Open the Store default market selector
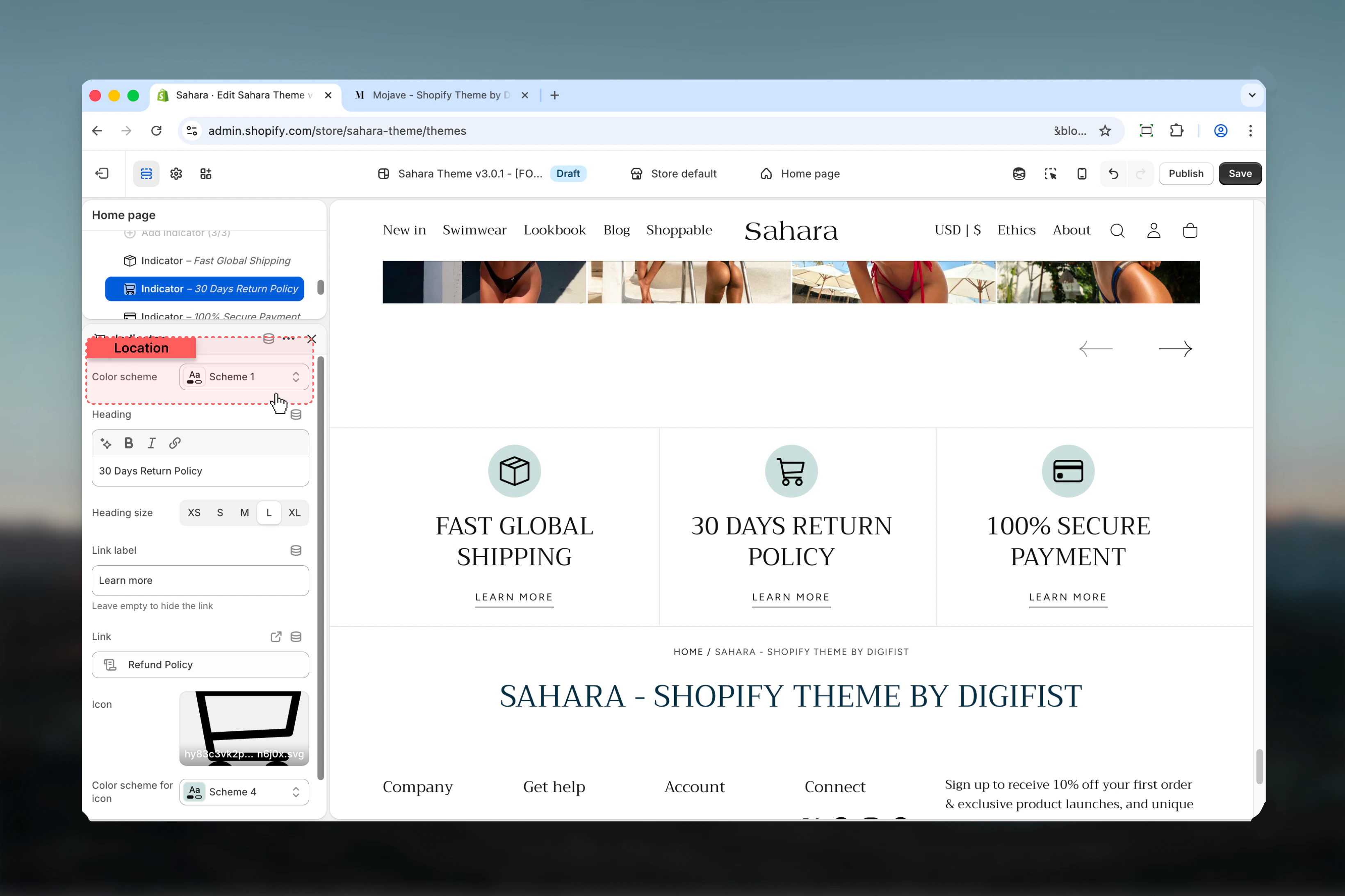The image size is (1345, 896). pos(673,174)
